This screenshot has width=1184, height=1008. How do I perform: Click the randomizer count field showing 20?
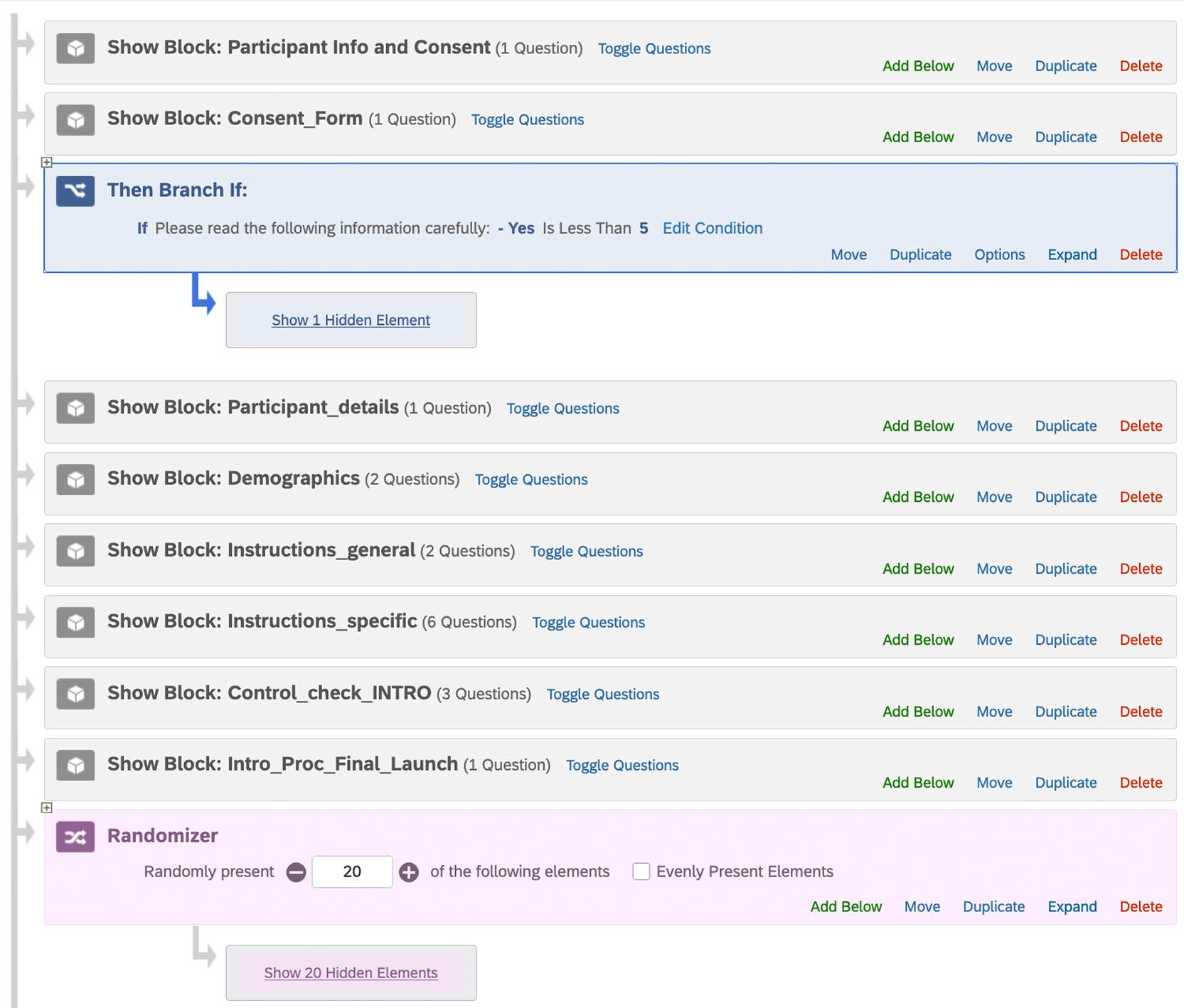click(352, 872)
